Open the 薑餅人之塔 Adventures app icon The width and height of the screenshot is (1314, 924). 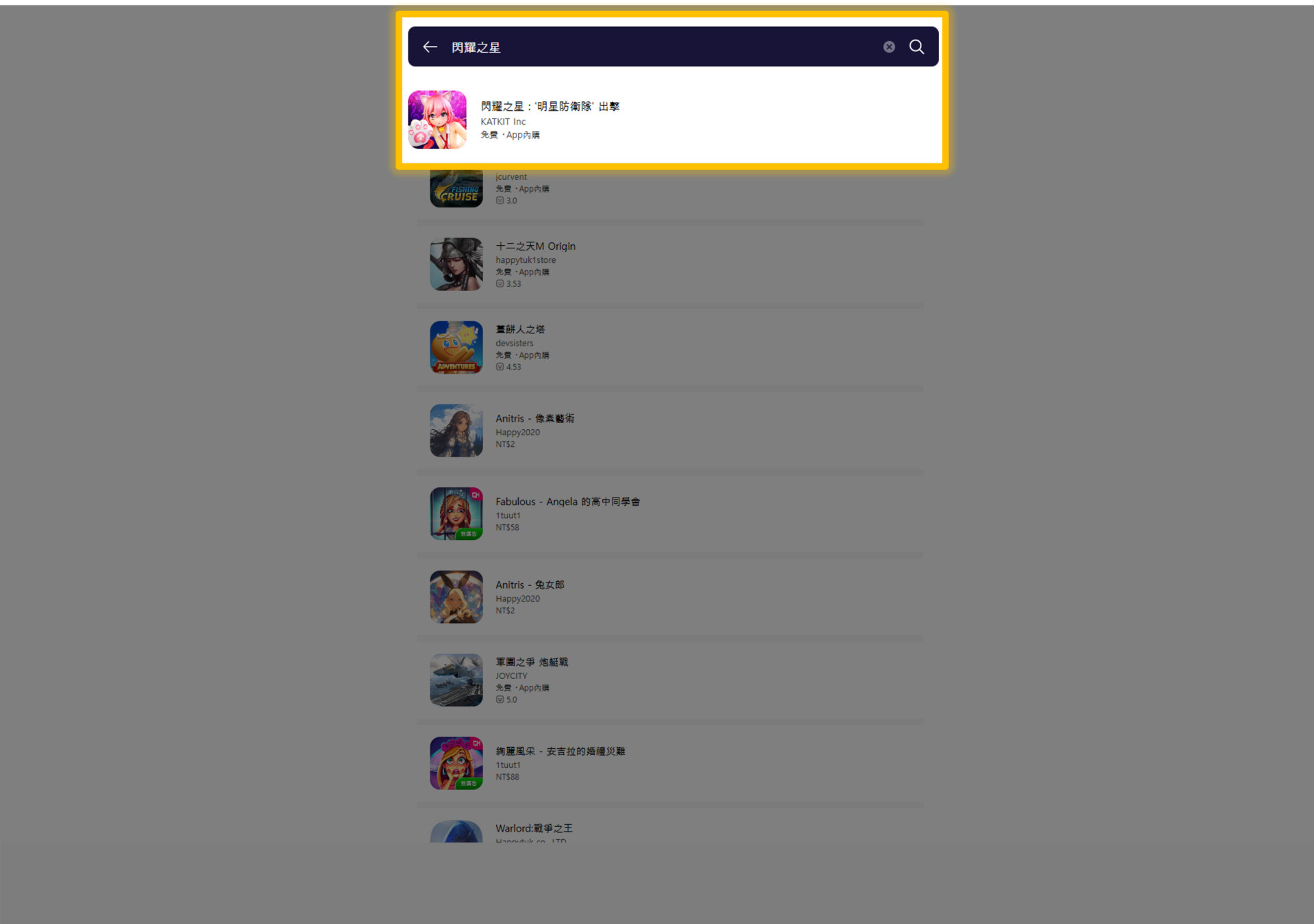pos(456,347)
